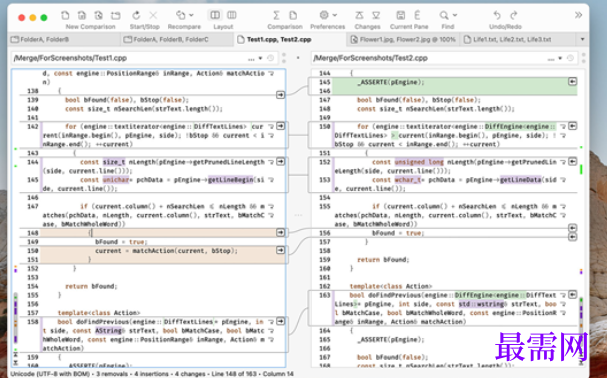607x378 pixels.
Task: Click the Start comparison refresh icon
Action: click(x=136, y=15)
